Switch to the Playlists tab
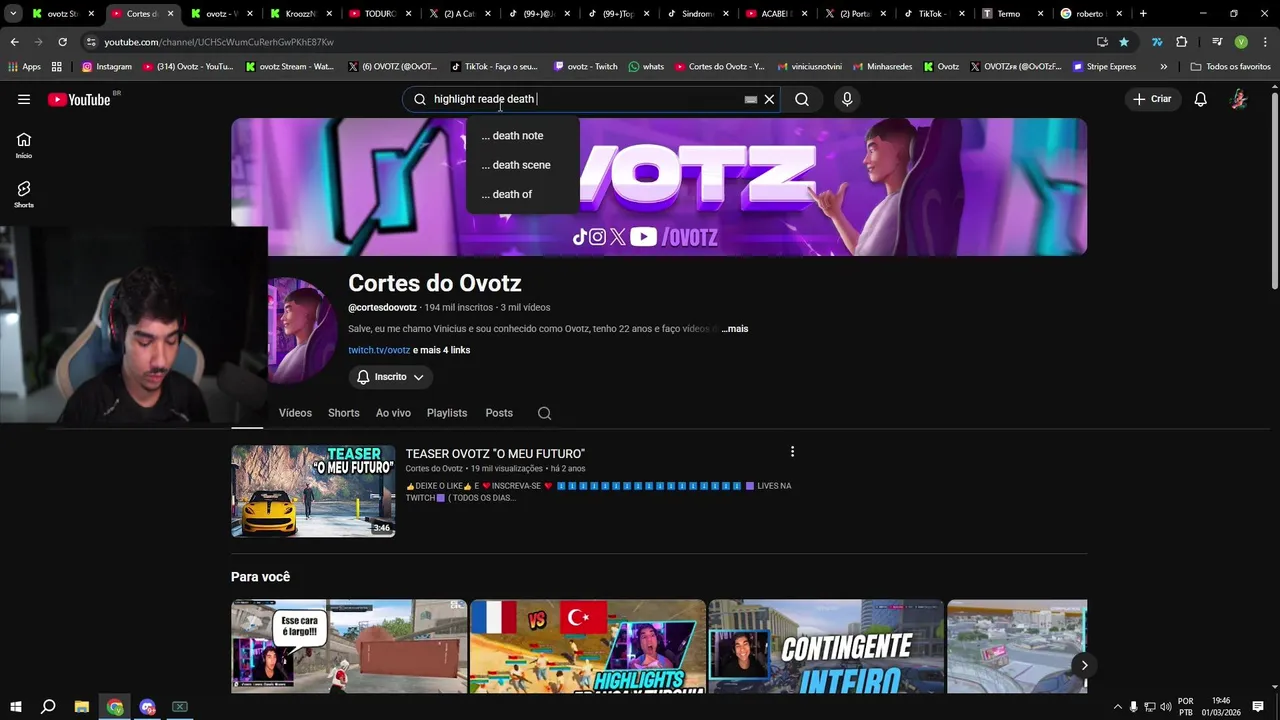Image resolution: width=1280 pixels, height=720 pixels. tap(447, 413)
